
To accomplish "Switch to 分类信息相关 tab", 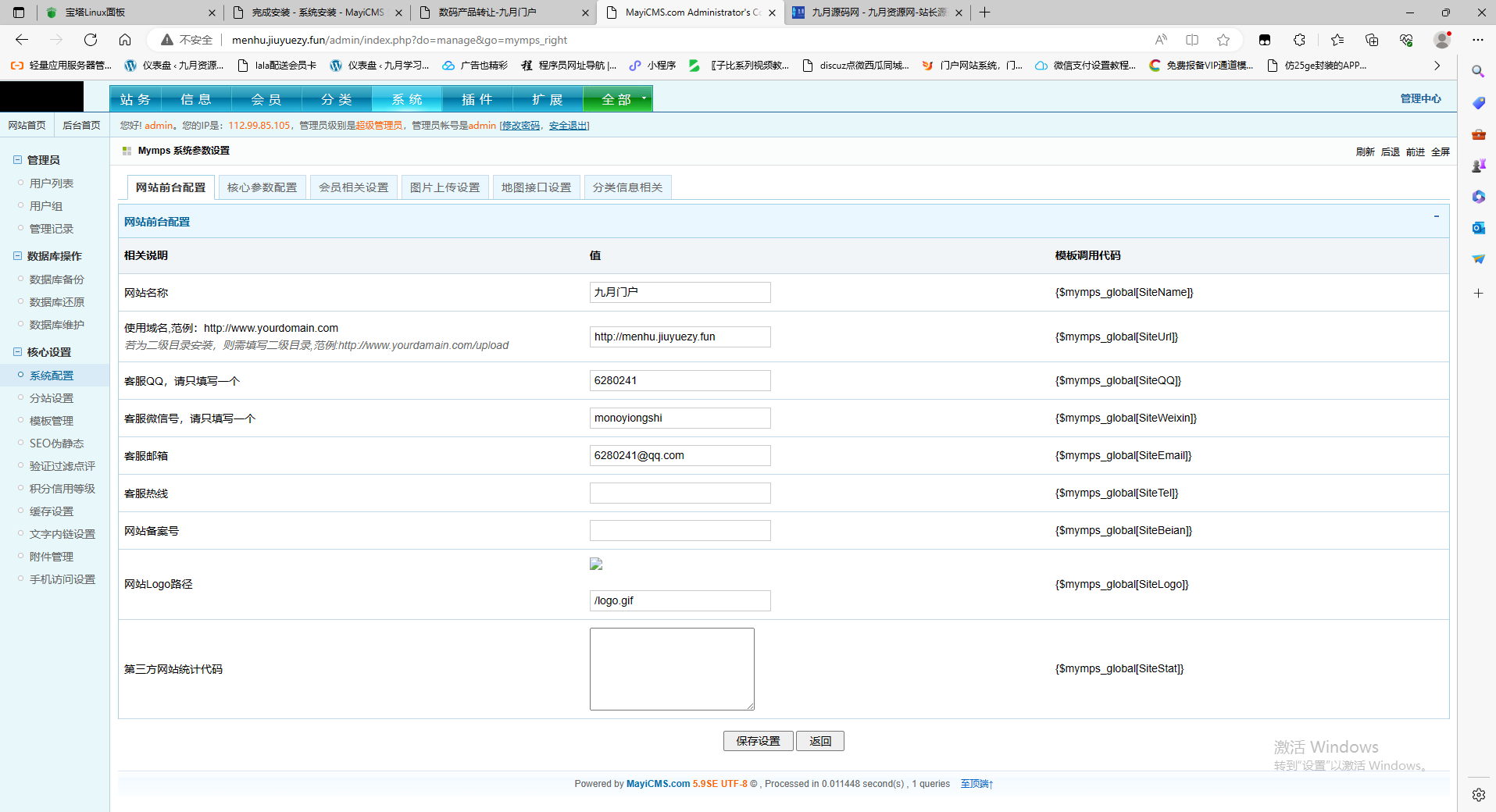I will [627, 187].
